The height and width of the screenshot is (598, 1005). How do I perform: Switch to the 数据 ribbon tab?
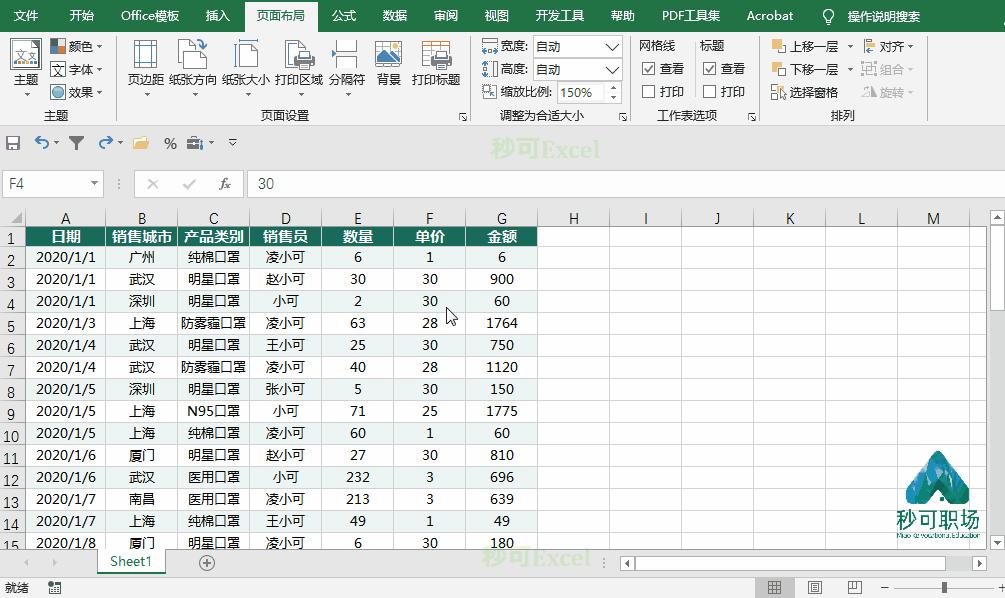(x=394, y=16)
